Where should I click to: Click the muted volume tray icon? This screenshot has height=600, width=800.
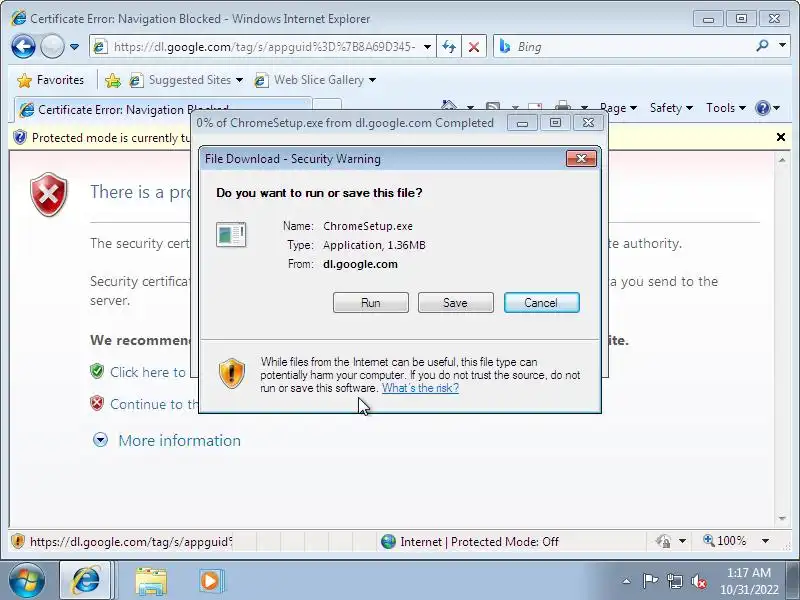pyautogui.click(x=698, y=581)
